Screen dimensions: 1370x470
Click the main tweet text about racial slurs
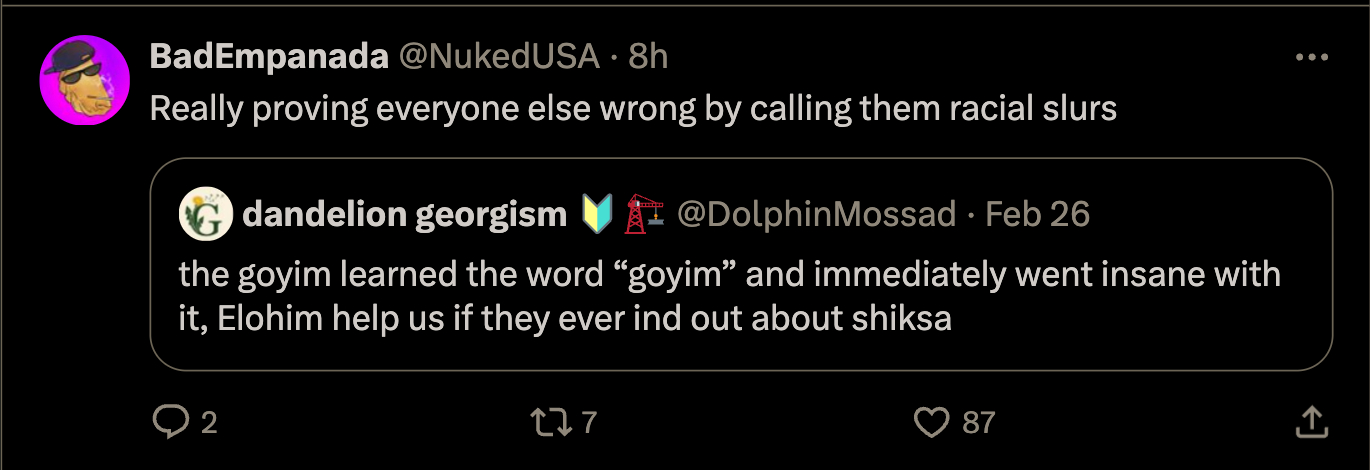tap(633, 108)
